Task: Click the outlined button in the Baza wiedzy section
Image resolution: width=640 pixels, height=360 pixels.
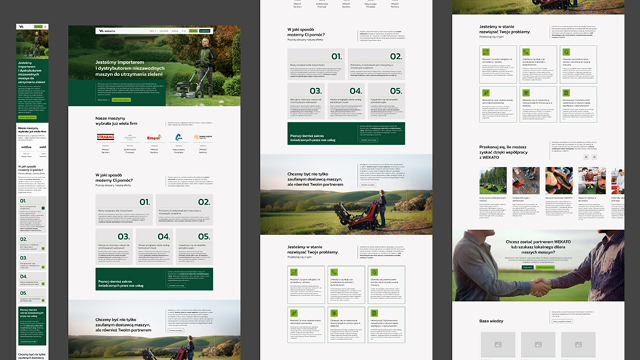Action: tap(562, 321)
